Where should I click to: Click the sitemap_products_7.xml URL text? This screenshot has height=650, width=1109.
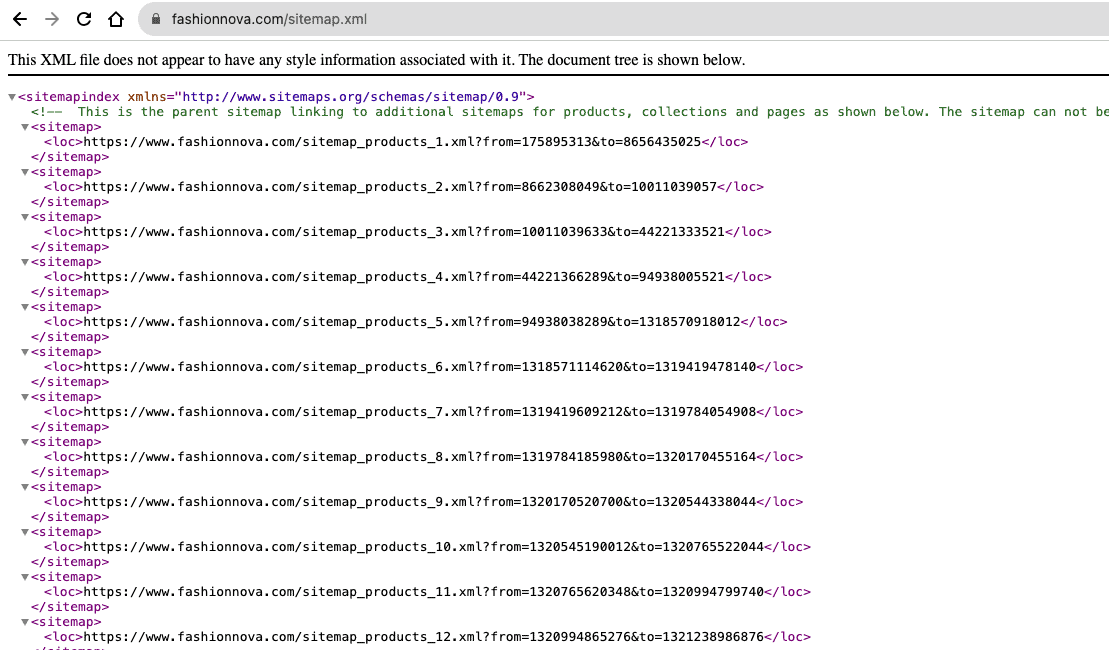(419, 412)
